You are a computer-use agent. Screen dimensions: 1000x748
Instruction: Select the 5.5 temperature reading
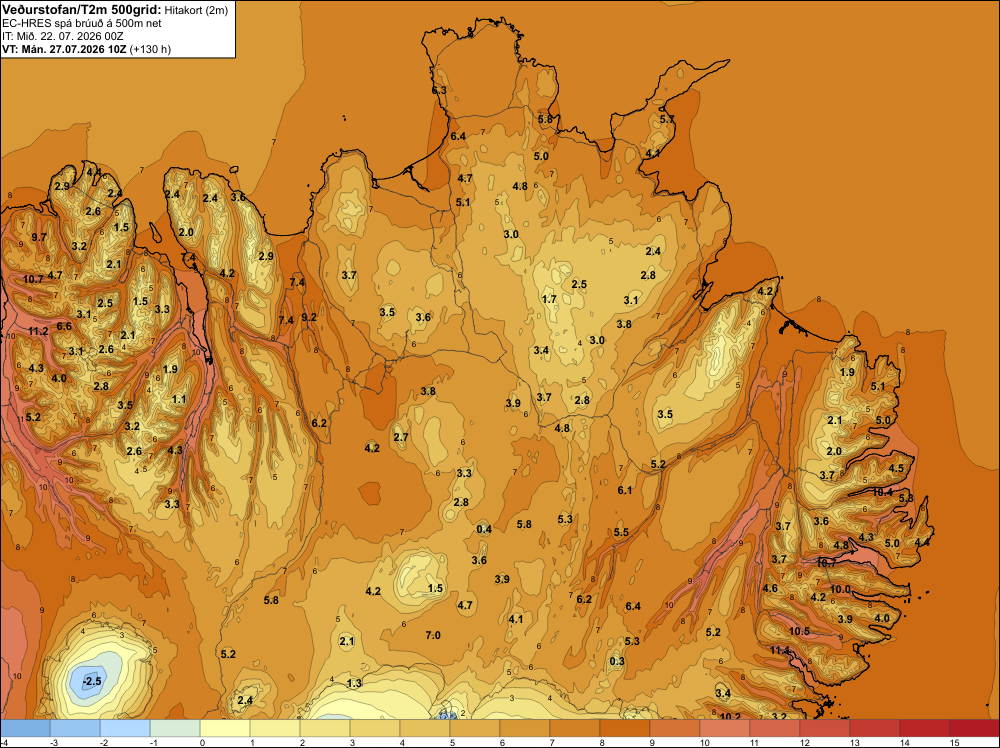click(621, 532)
